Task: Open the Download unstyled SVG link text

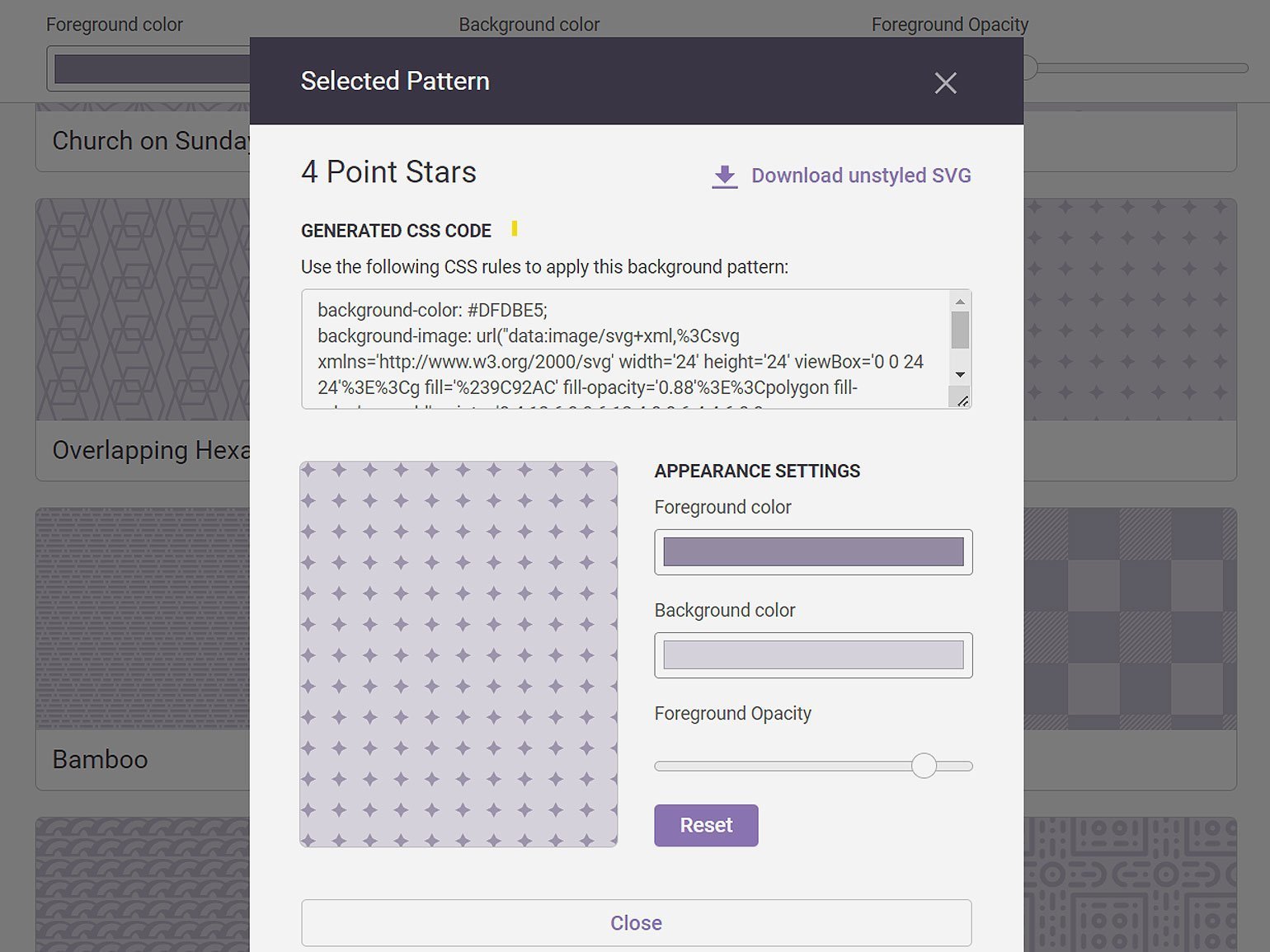Action: [x=860, y=176]
